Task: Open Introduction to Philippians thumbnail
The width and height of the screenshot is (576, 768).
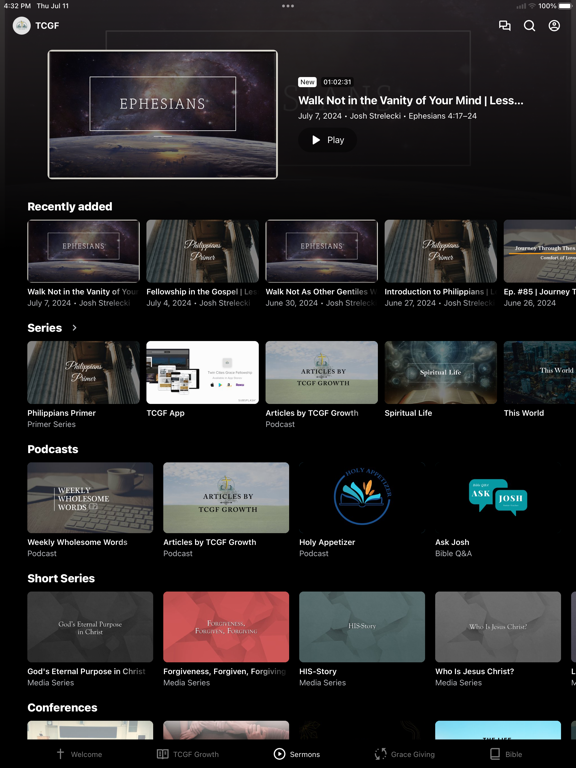Action: [x=440, y=251]
